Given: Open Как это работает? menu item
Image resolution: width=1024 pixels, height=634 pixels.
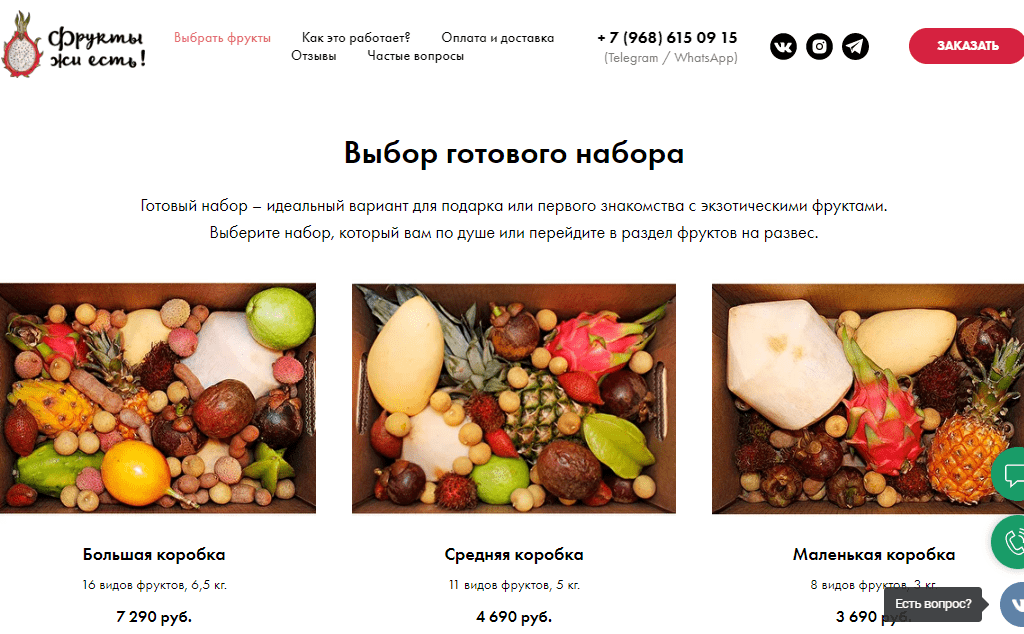Looking at the screenshot, I should point(356,38).
